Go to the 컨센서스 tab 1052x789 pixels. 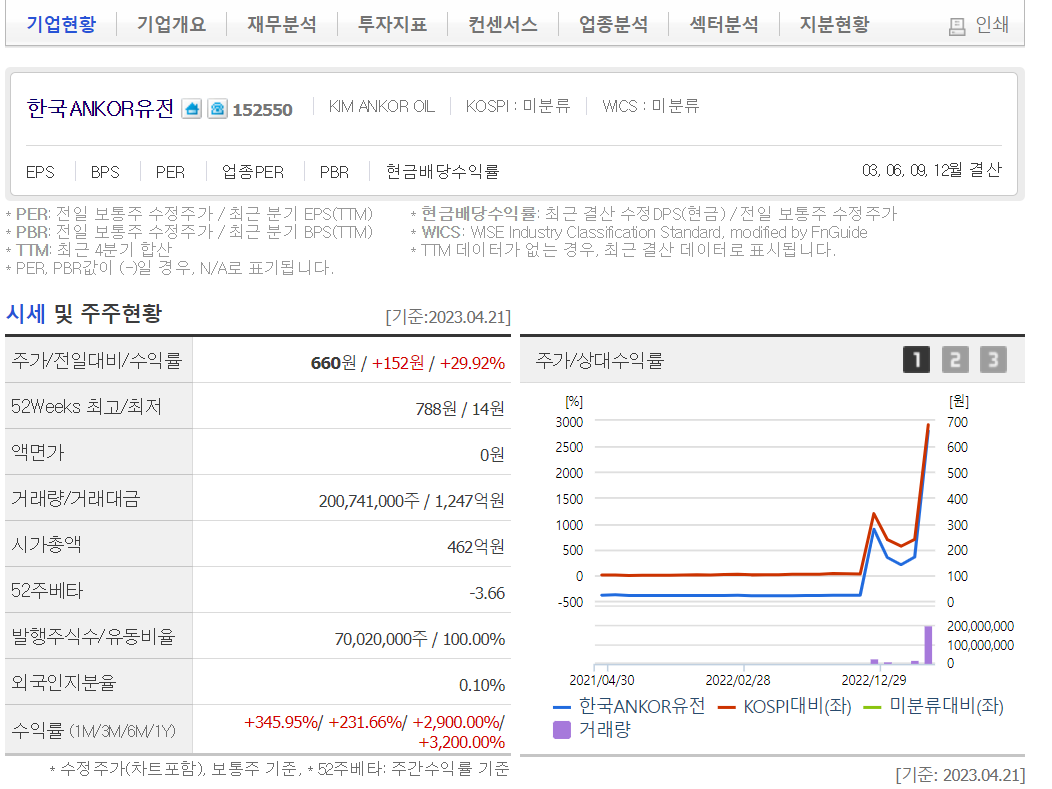503,24
